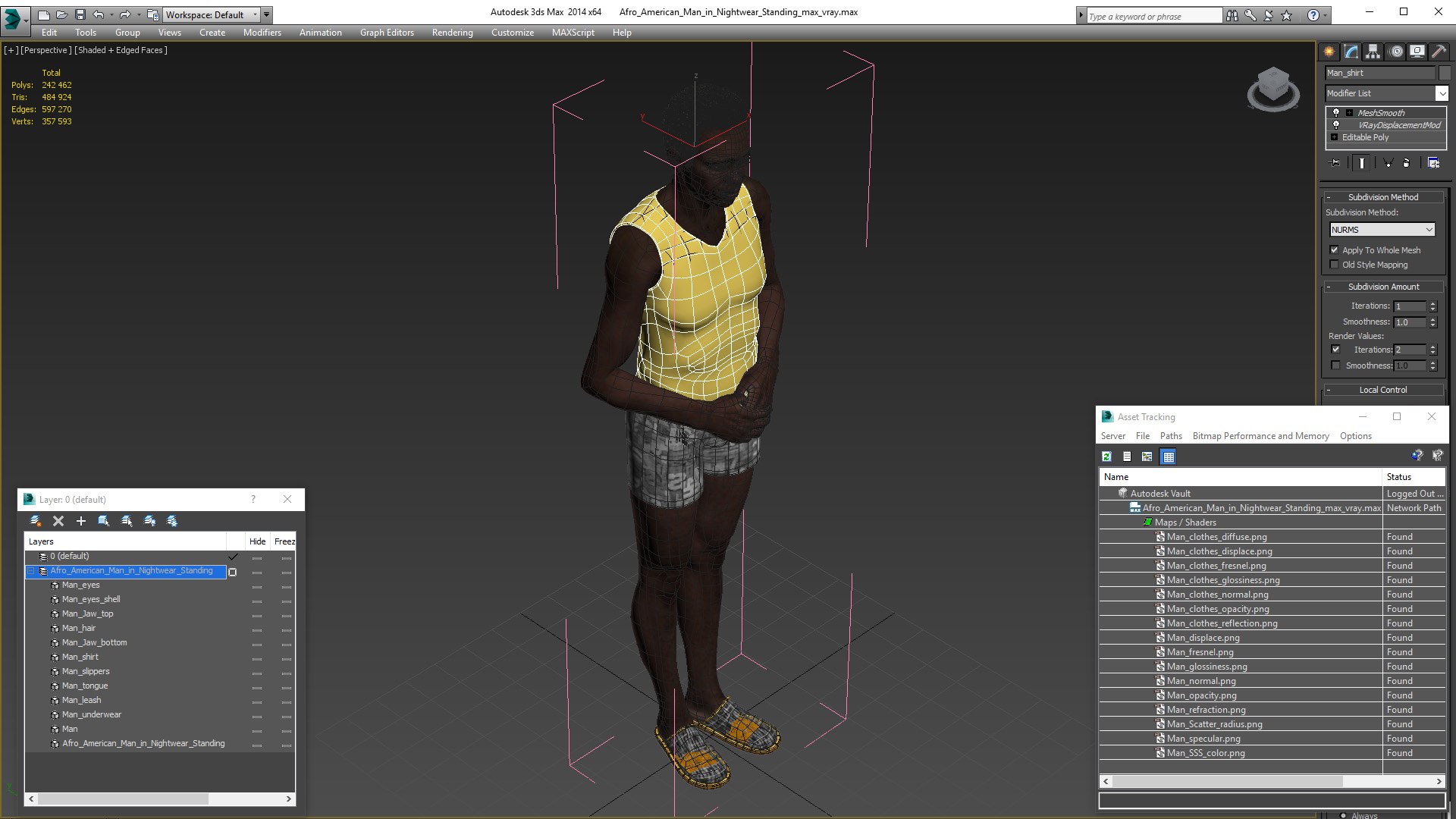Click Select Highlighted Objects and Layers icon
Viewport: 1456px width, 819px height.
click(x=104, y=521)
